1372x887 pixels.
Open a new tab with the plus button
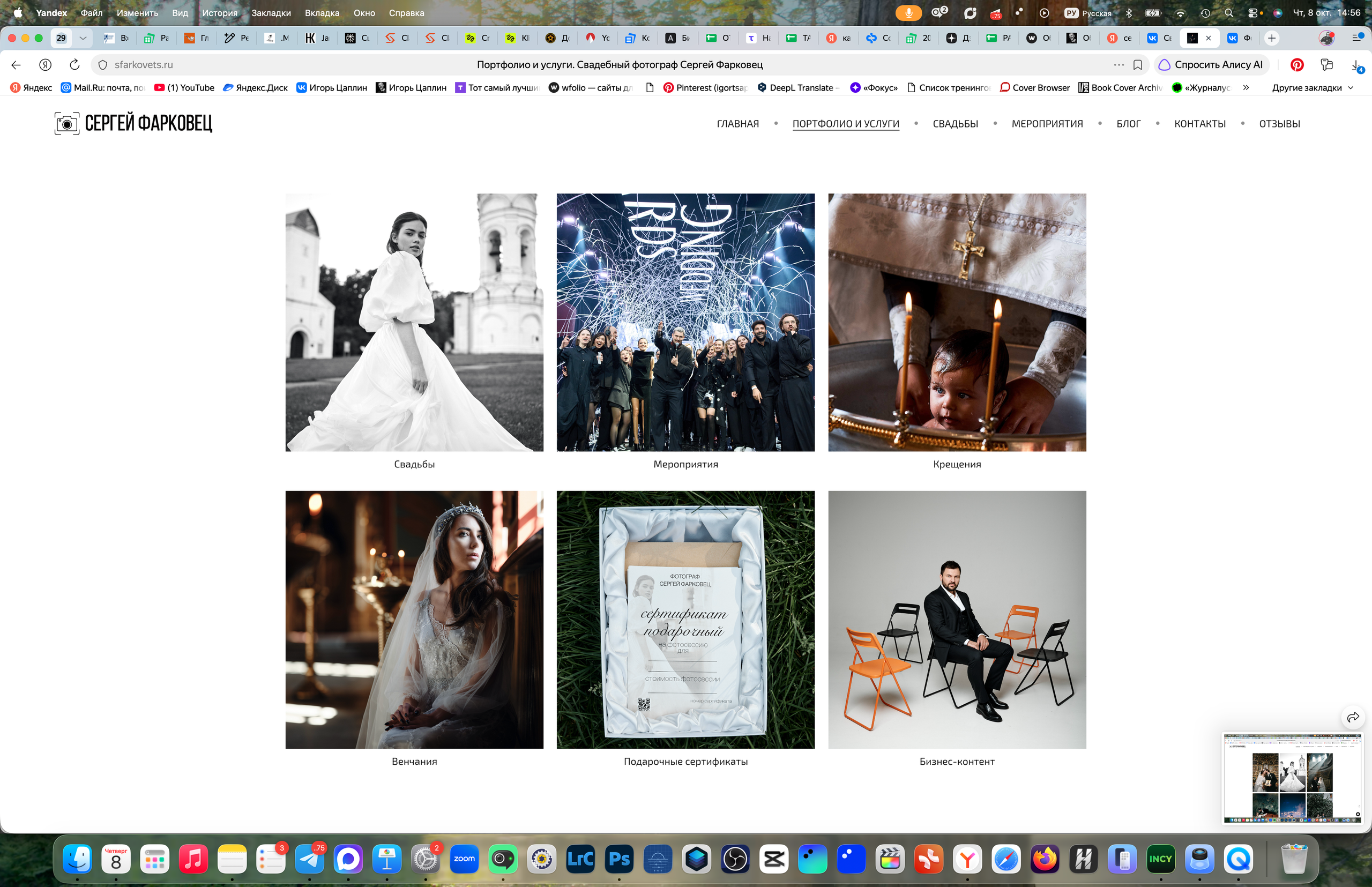(x=1271, y=38)
